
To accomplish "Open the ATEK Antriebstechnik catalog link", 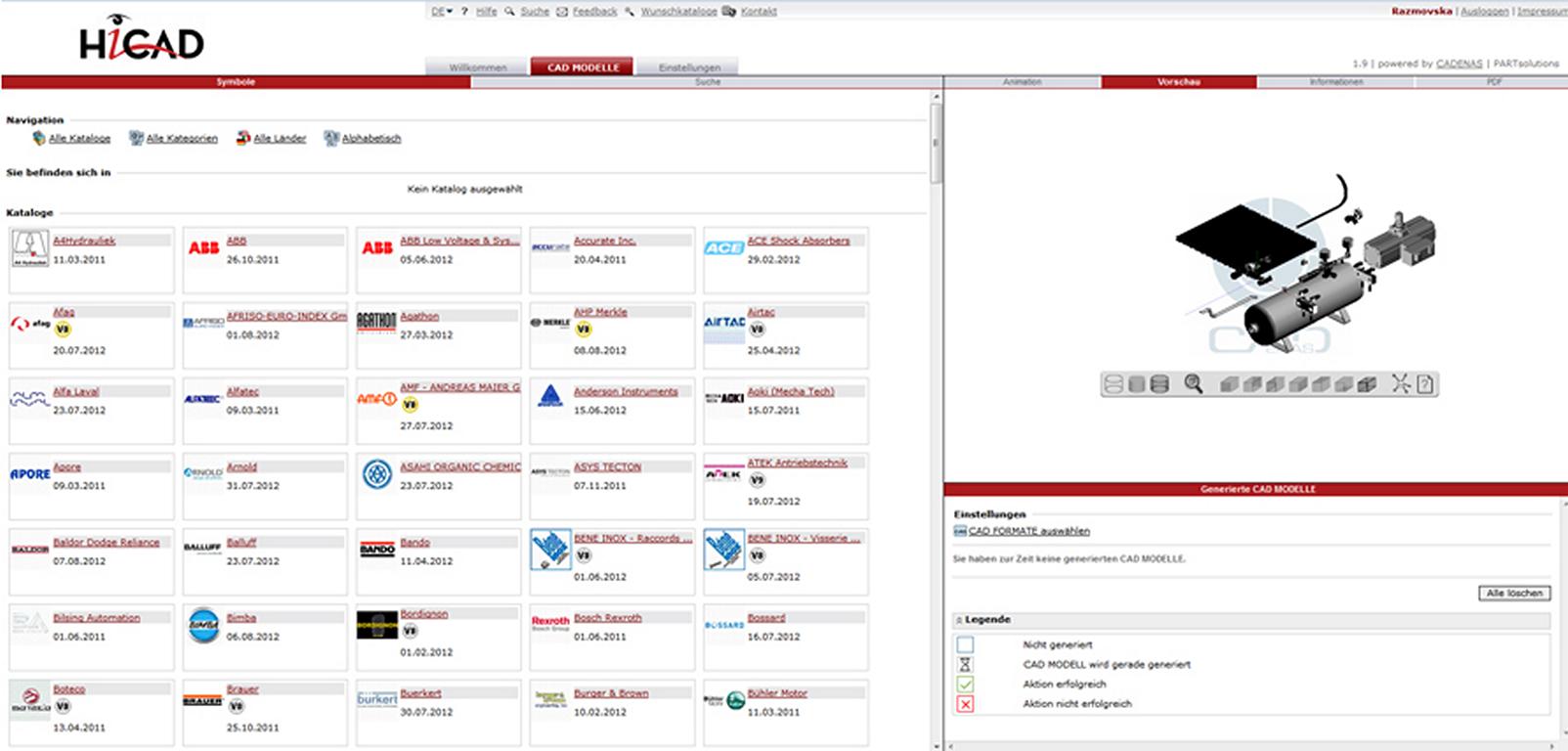I will [x=798, y=463].
